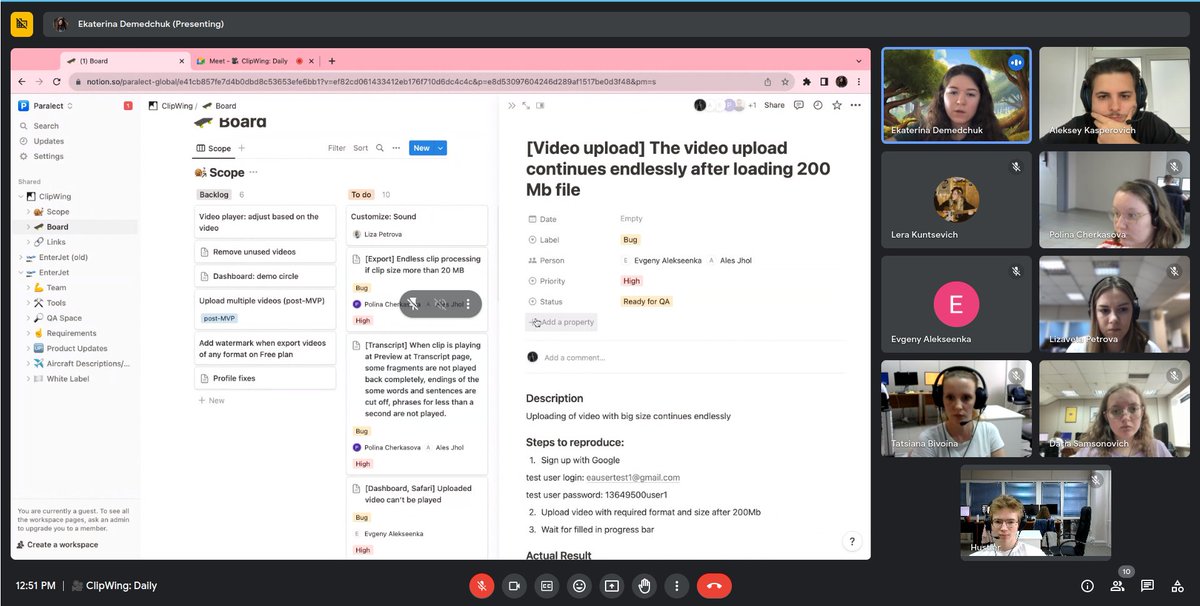Open the Meet activities shapes icon
1200x606 pixels.
point(1177,586)
